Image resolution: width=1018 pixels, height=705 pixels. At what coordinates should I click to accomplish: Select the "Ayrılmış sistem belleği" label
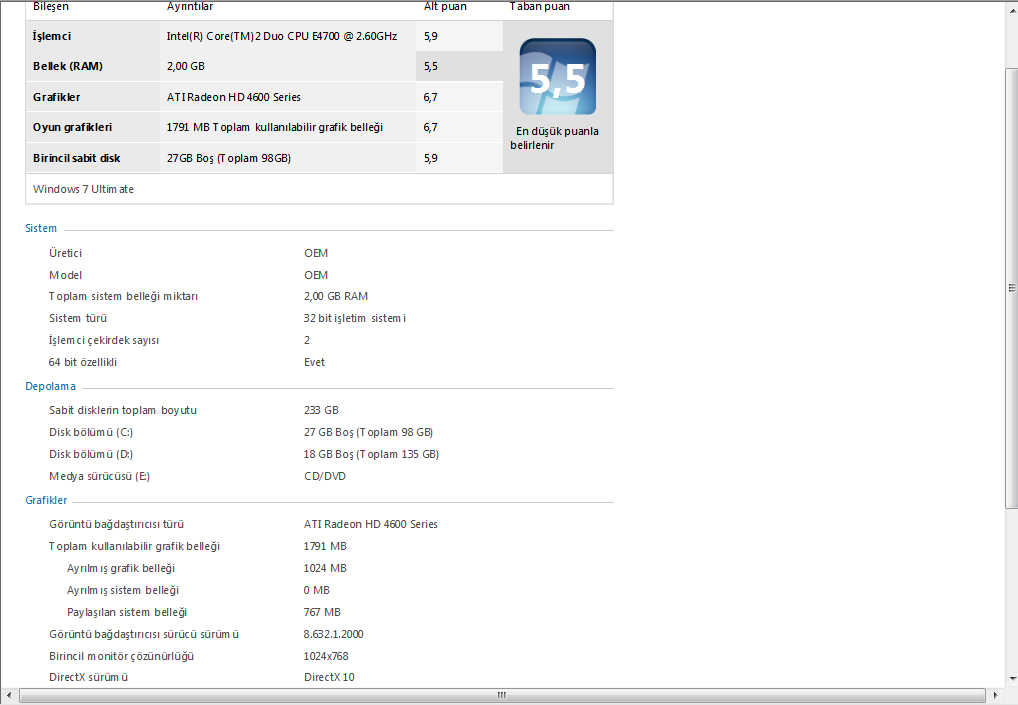pos(123,591)
